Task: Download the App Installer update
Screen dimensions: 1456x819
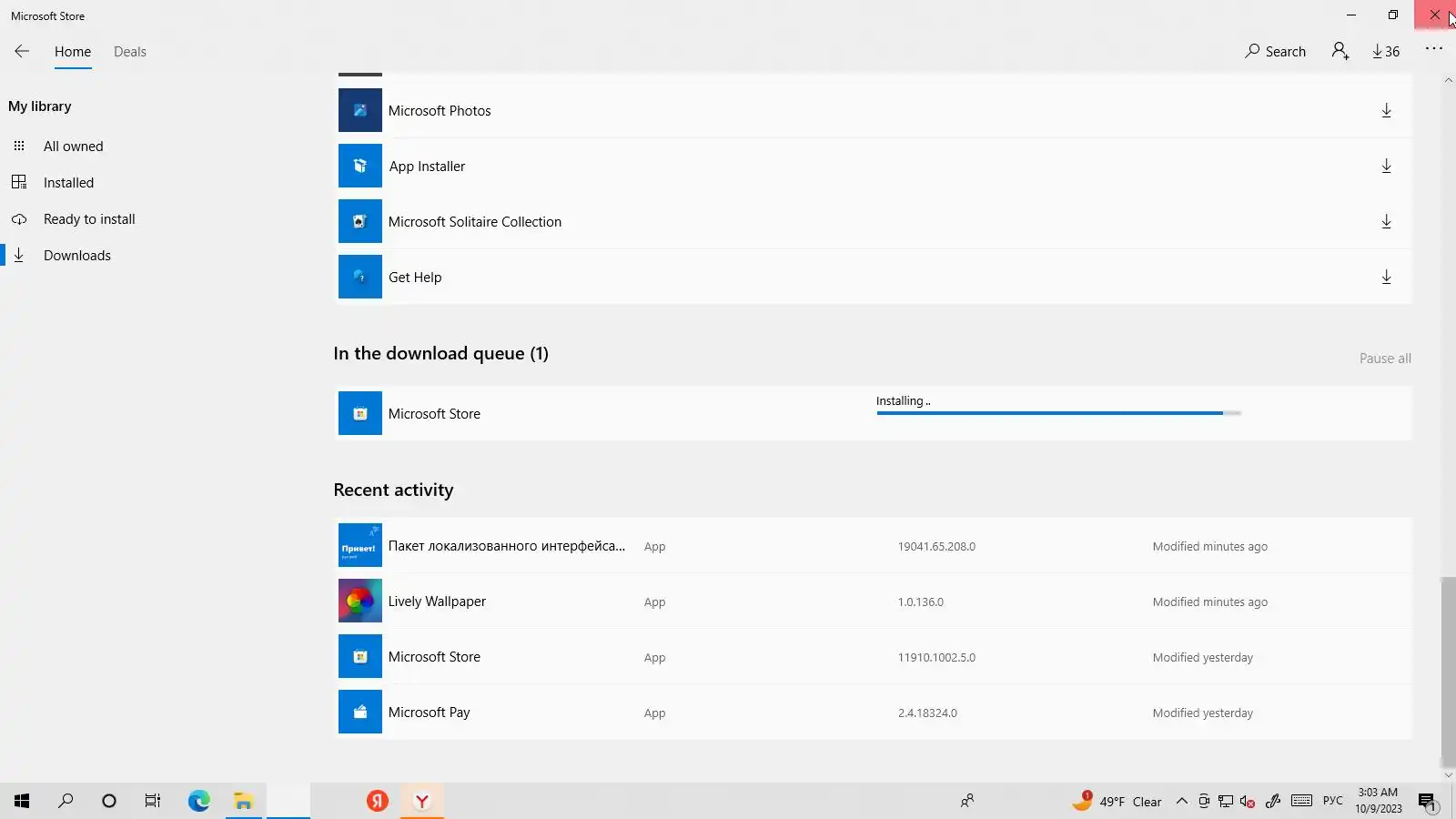Action: 1386,166
